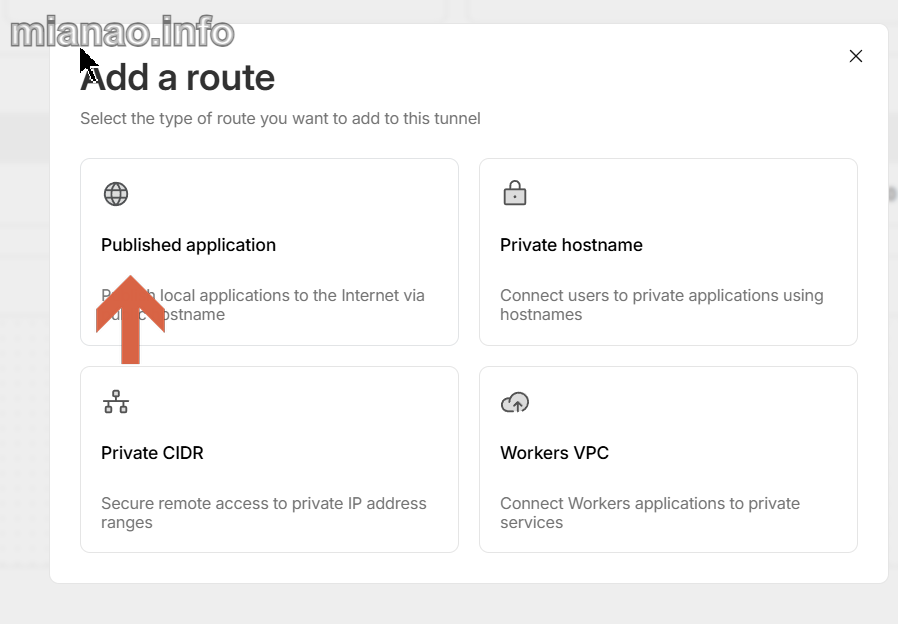Select the Workers VPC title
The height and width of the screenshot is (624, 898).
[554, 453]
